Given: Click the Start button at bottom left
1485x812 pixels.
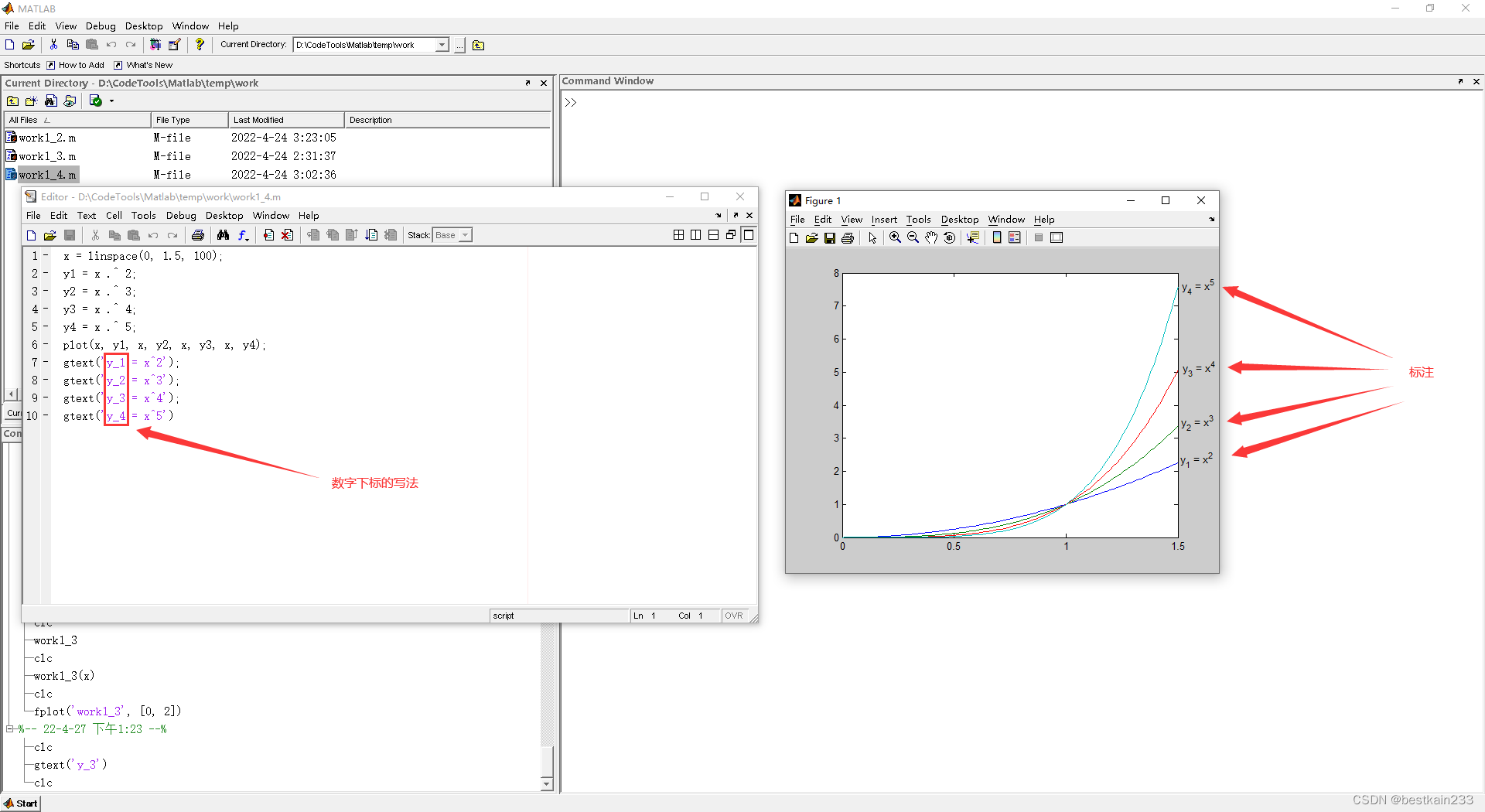Looking at the screenshot, I should point(21,803).
